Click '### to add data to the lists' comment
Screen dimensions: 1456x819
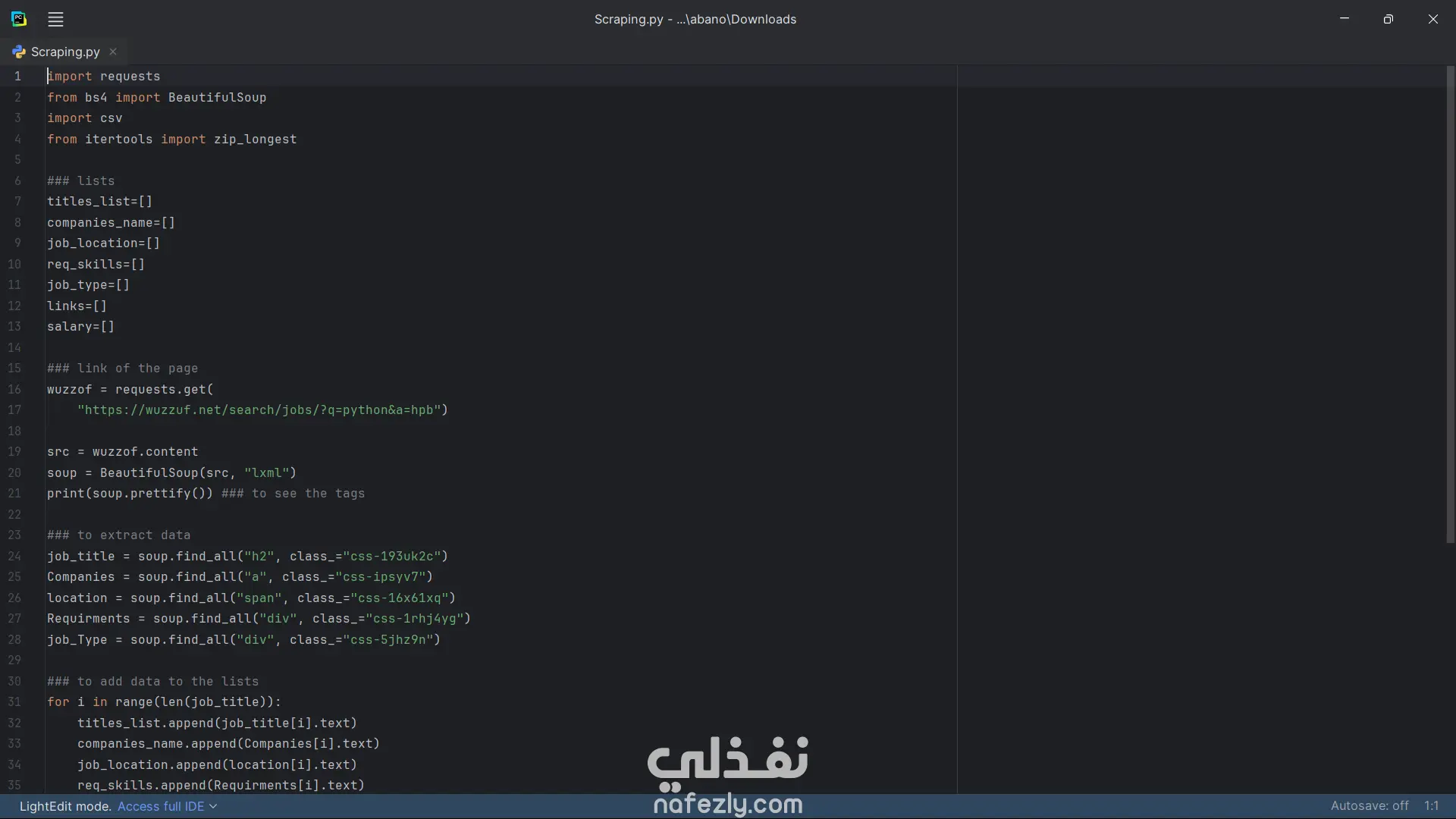click(152, 681)
